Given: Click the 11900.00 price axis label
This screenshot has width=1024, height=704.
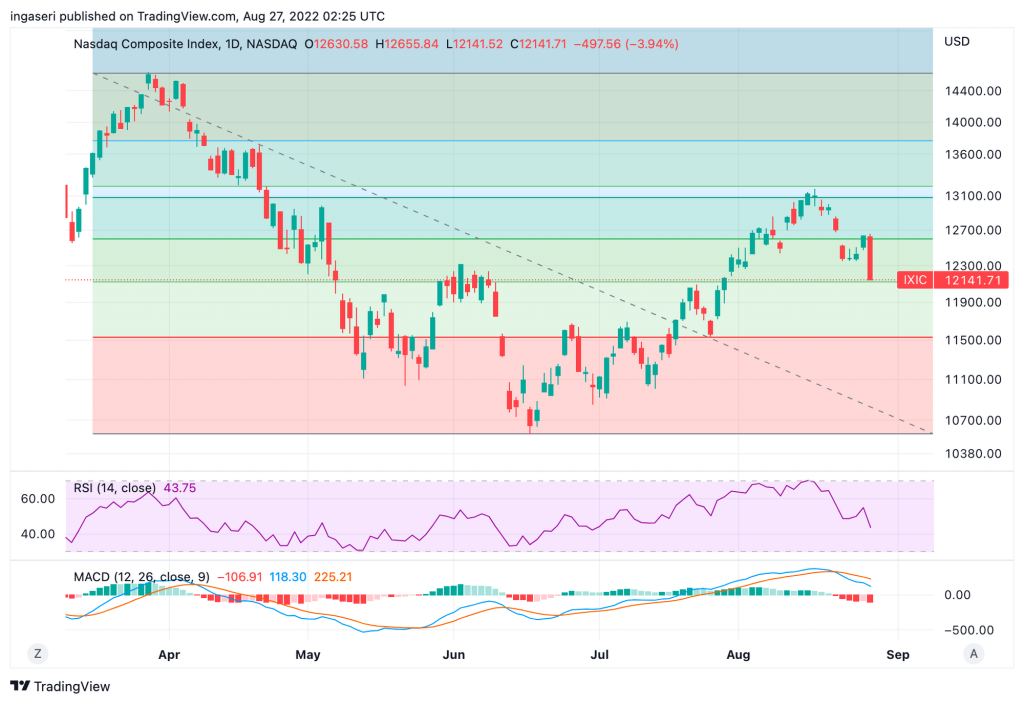Looking at the screenshot, I should click(973, 302).
